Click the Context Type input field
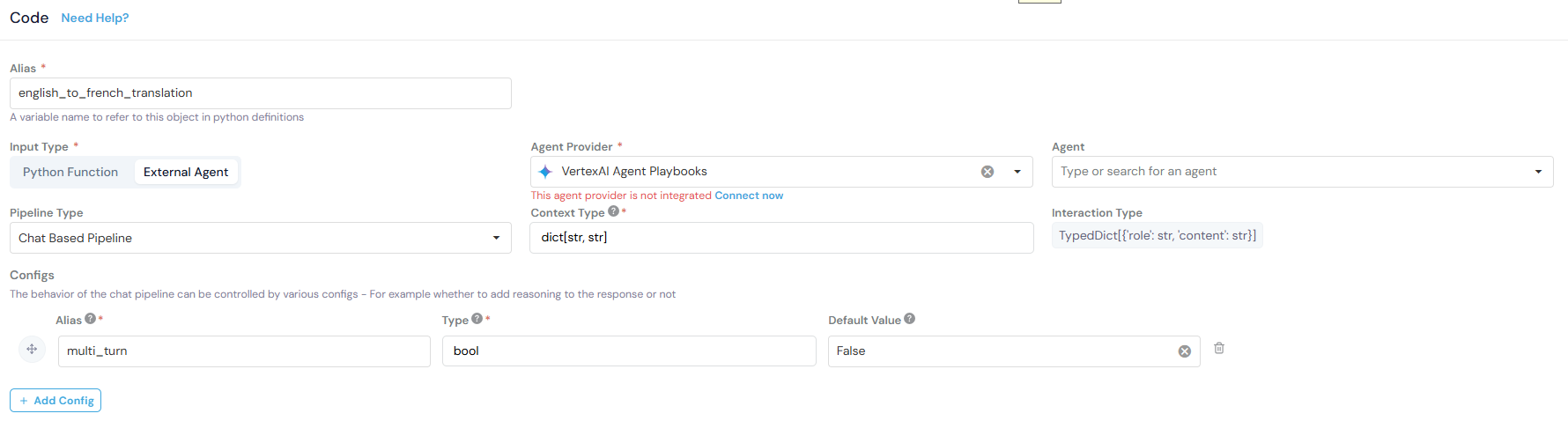 780,238
